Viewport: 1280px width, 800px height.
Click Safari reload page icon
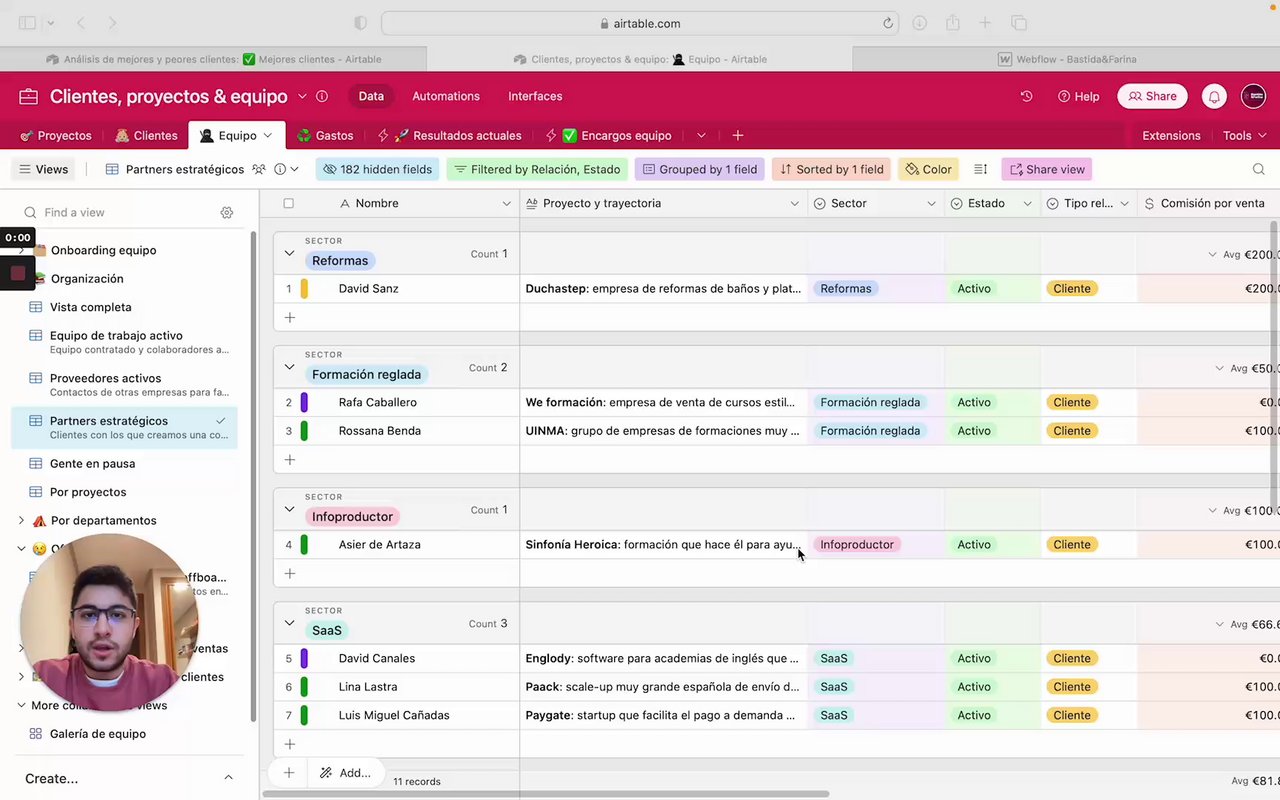click(x=887, y=23)
